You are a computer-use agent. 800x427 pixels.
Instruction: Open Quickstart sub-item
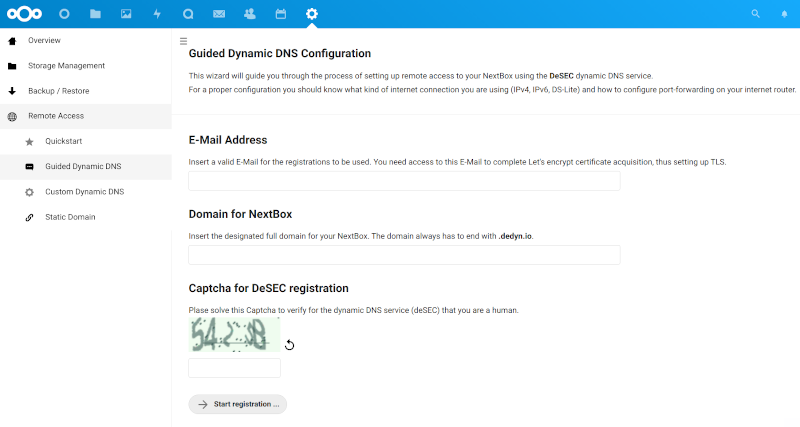click(x=86, y=141)
